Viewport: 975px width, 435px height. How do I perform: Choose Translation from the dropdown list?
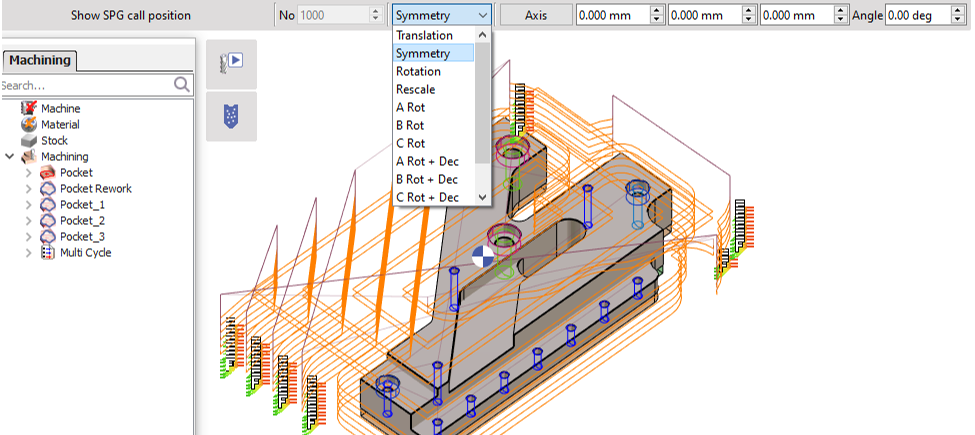pos(424,36)
